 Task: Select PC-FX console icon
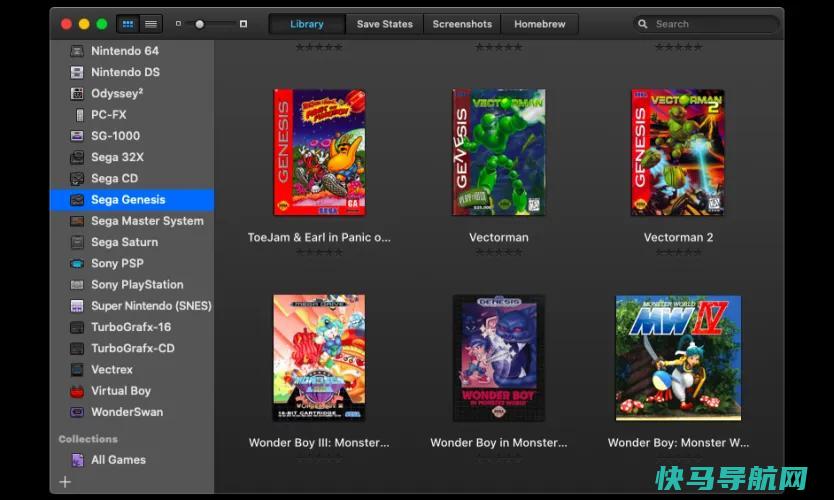tap(80, 115)
